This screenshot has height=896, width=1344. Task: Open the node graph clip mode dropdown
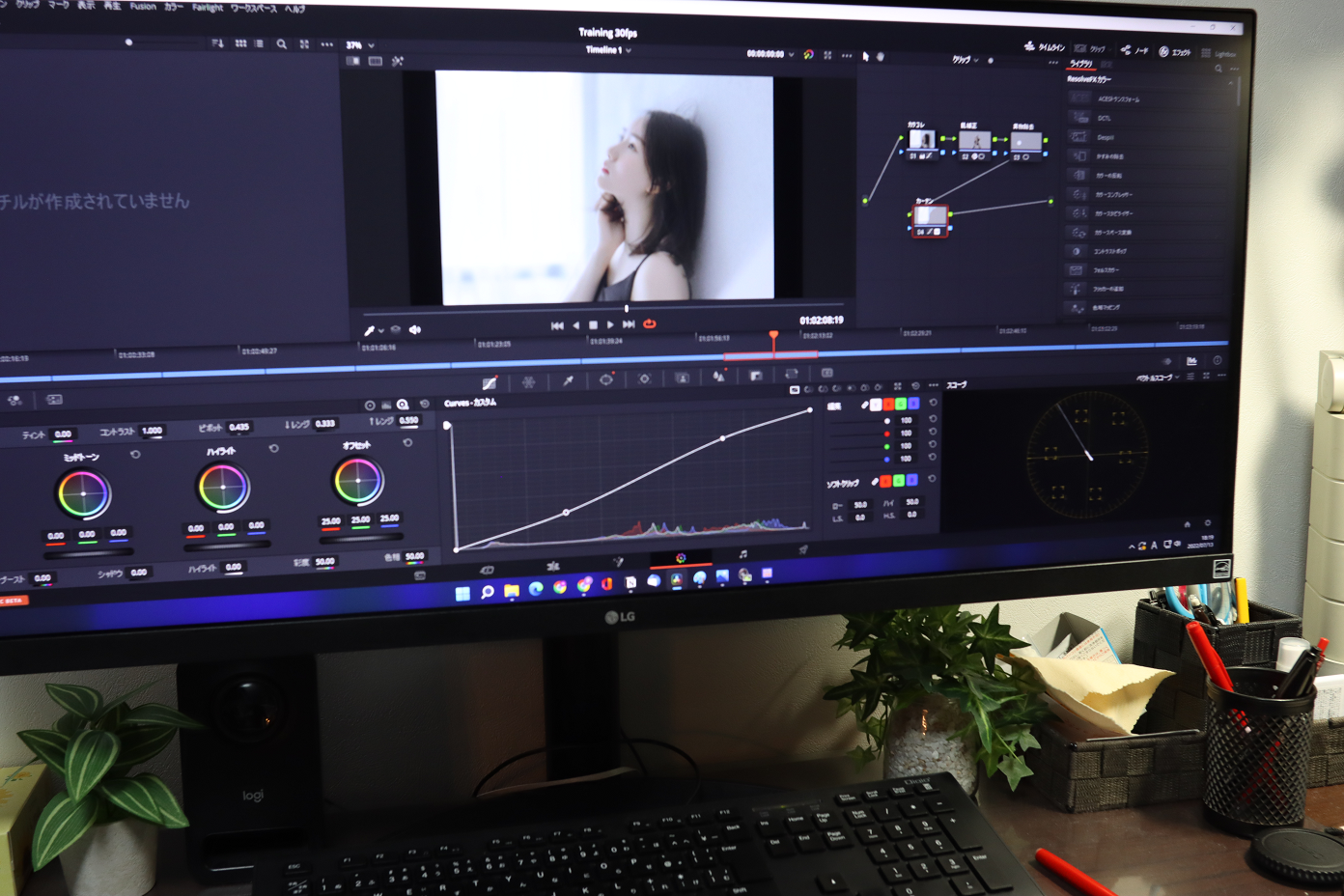966,60
